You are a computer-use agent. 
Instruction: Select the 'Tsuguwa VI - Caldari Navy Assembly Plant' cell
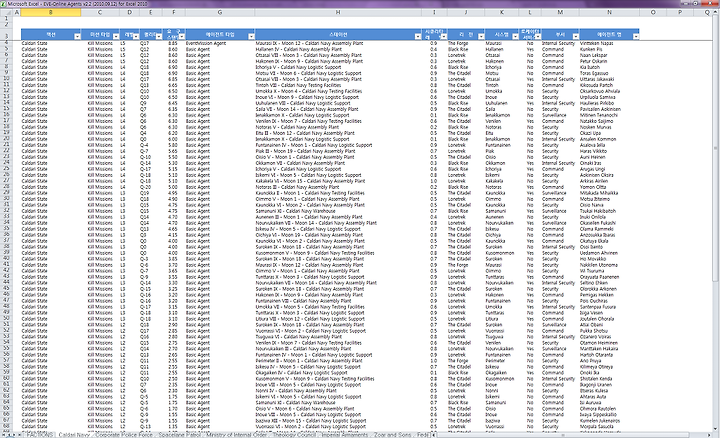click(x=338, y=337)
